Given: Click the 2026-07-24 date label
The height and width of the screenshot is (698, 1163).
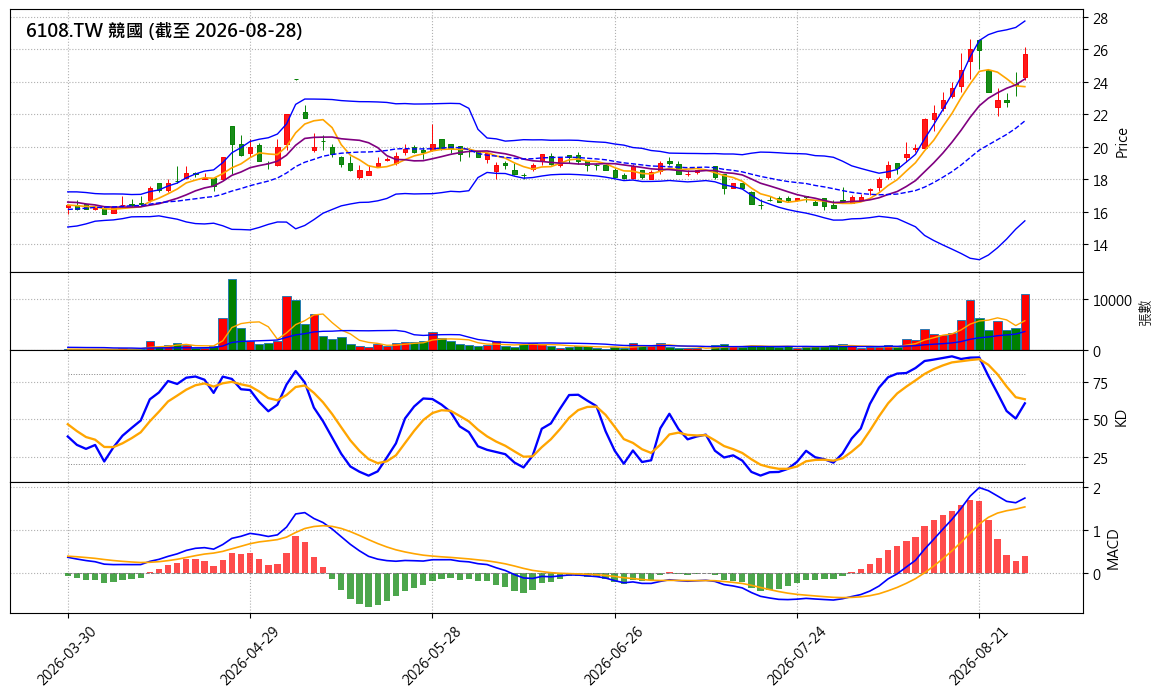Looking at the screenshot, I should (794, 656).
